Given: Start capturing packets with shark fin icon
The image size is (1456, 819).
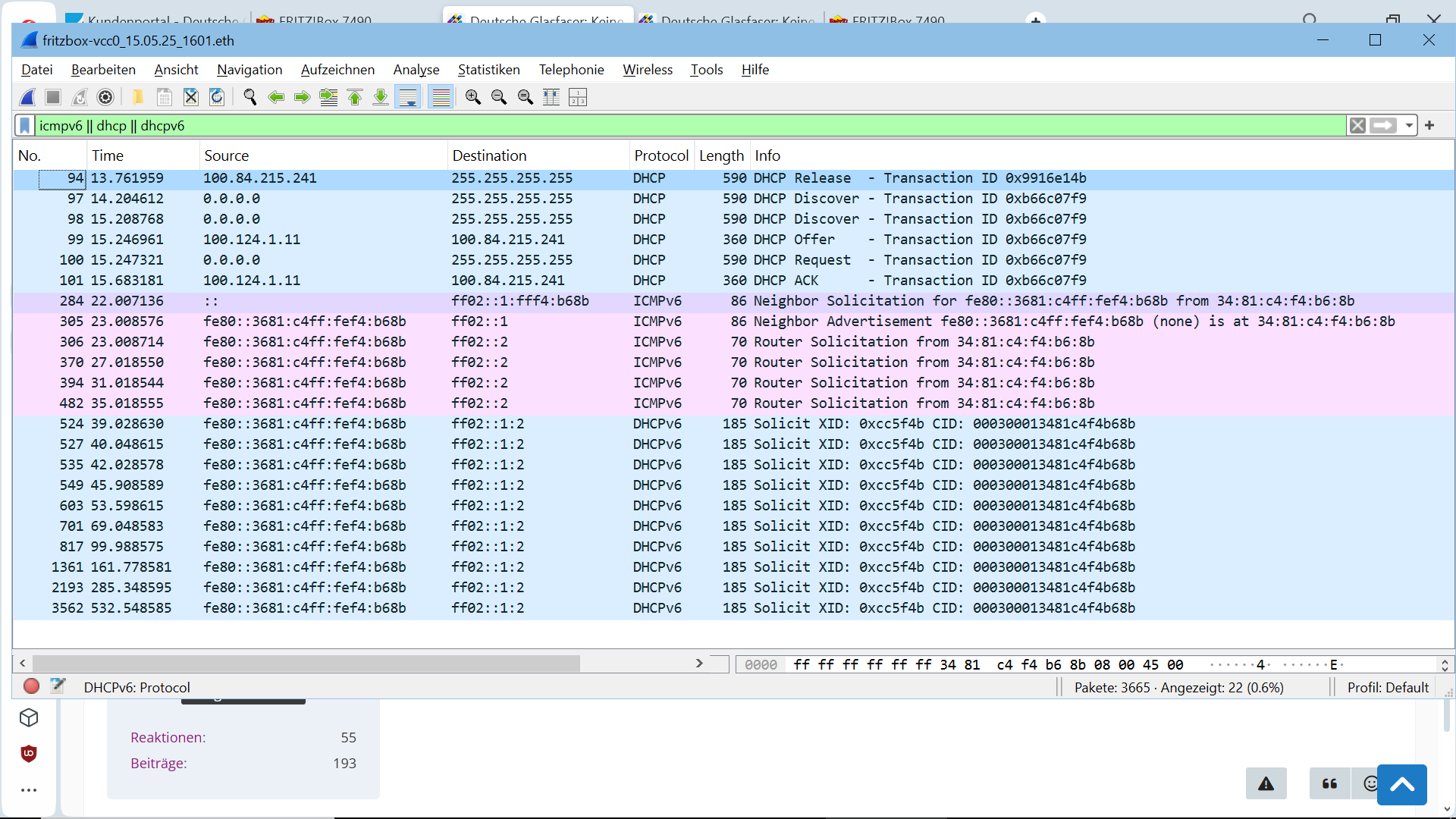Looking at the screenshot, I should point(27,97).
